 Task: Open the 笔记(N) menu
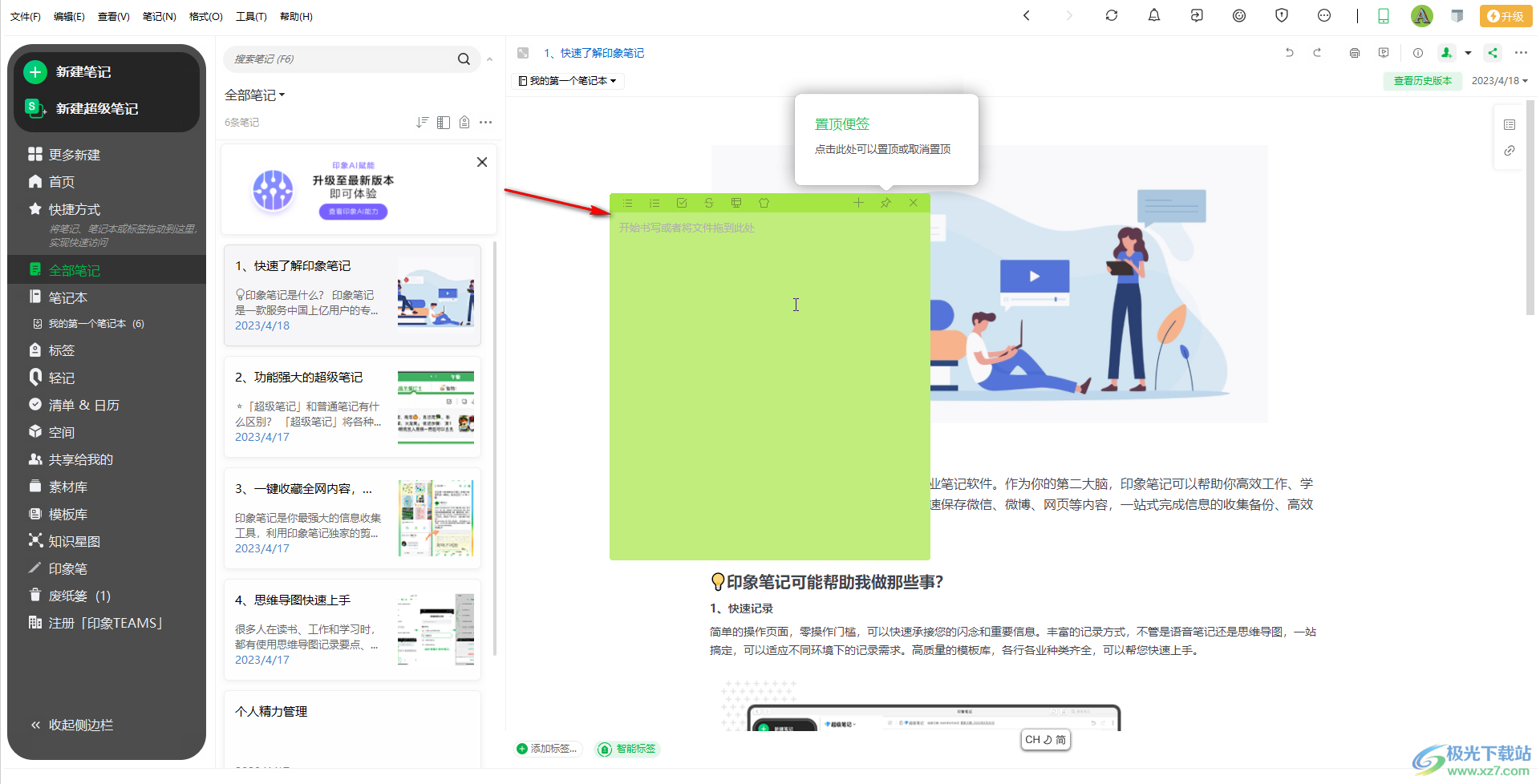160,16
